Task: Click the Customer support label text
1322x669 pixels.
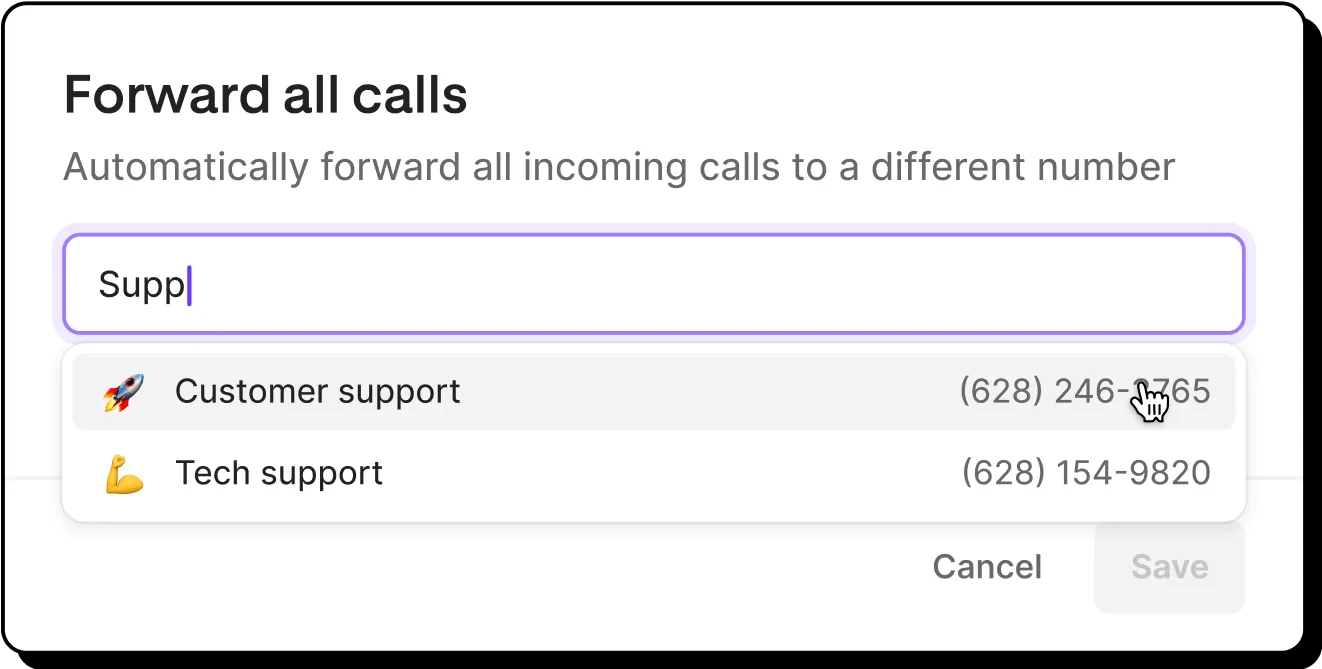Action: (x=317, y=391)
